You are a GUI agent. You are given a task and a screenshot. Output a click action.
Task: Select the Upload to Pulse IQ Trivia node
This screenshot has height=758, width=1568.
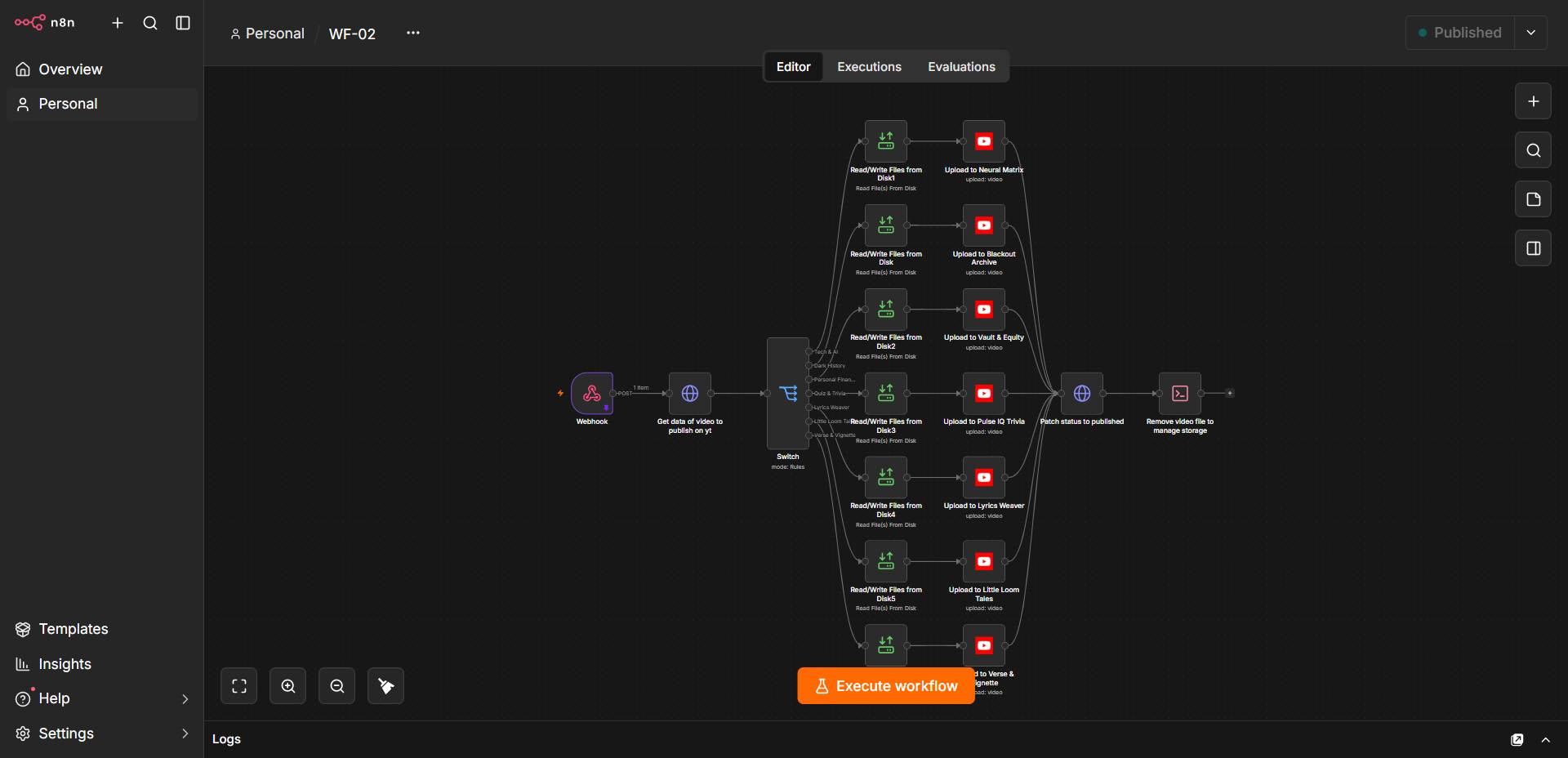point(984,394)
